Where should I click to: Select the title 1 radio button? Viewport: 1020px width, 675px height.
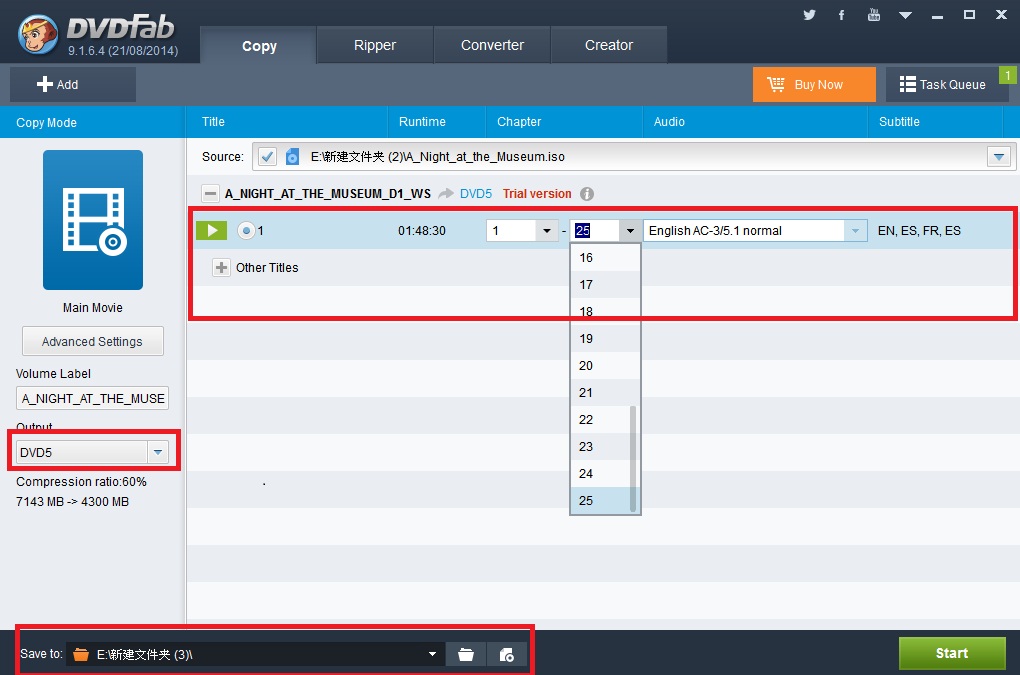(x=246, y=230)
